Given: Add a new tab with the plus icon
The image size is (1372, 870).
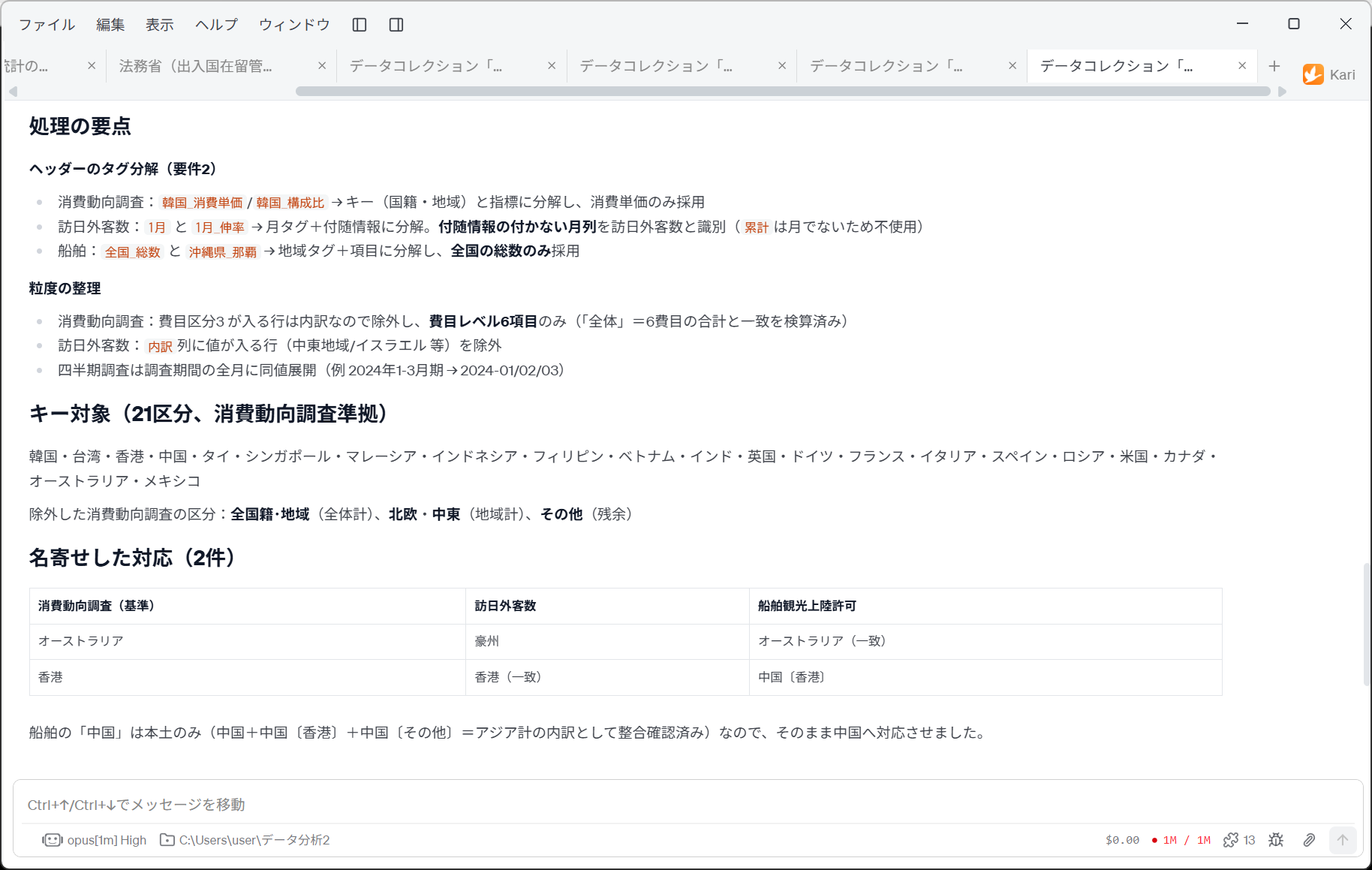Looking at the screenshot, I should pos(1274,66).
